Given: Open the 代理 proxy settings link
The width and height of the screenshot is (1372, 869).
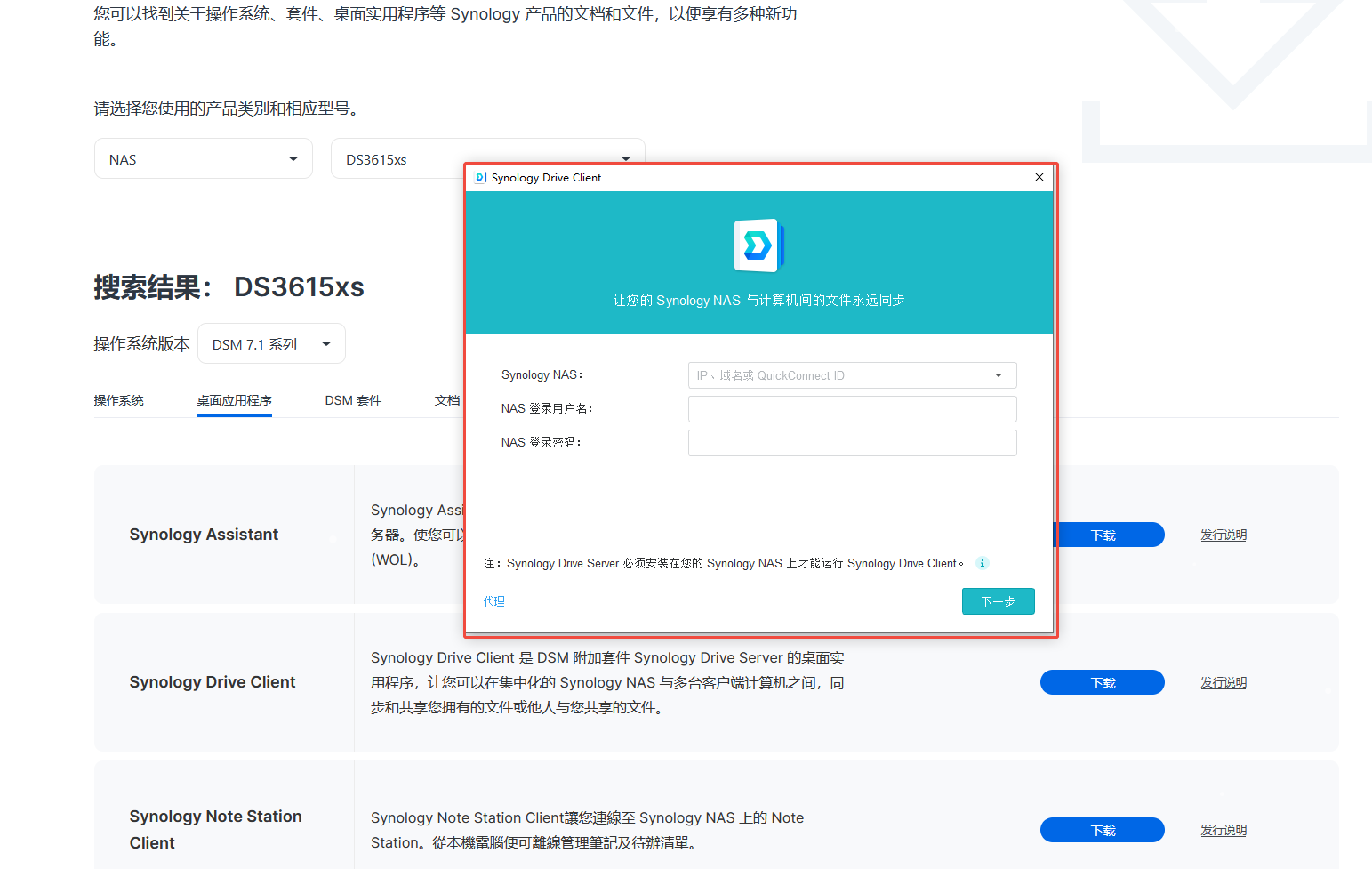Looking at the screenshot, I should (494, 601).
